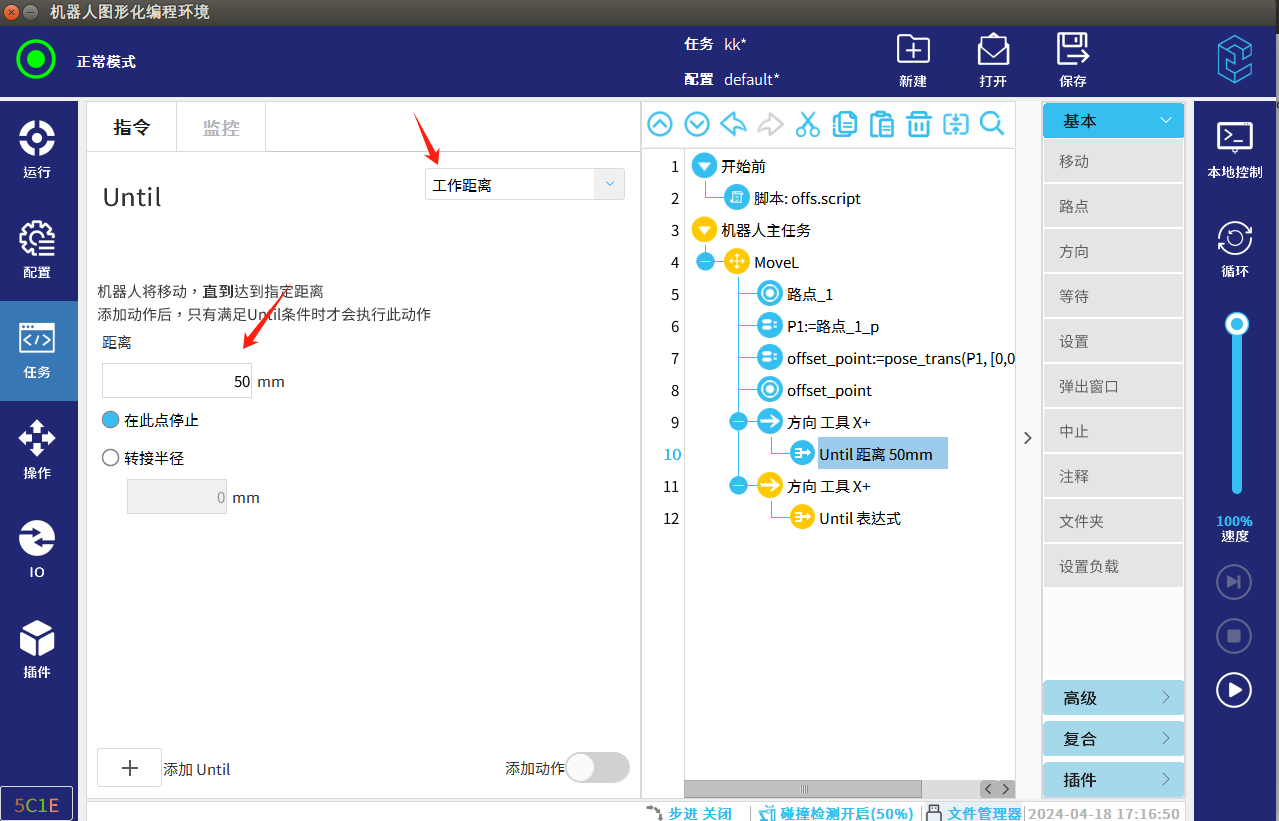The width and height of the screenshot is (1279, 821).
Task: Switch to the 监控 tab
Action: [x=220, y=128]
